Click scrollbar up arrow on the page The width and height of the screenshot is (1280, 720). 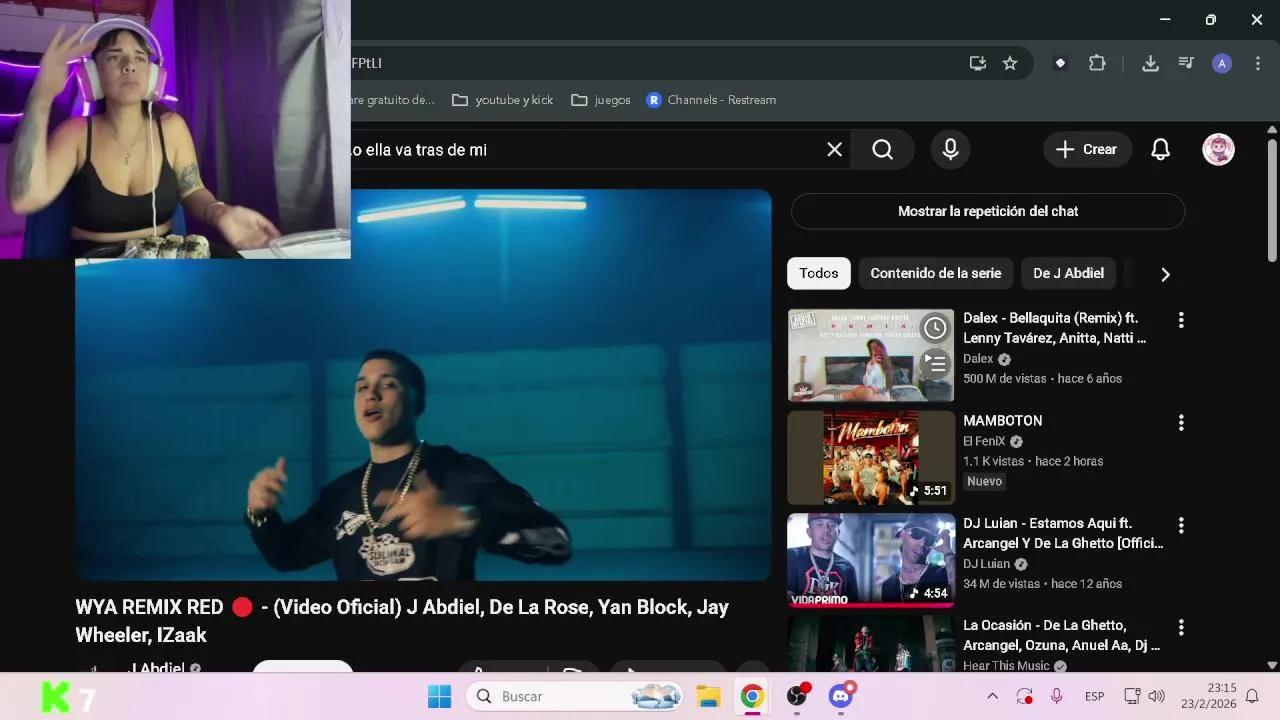[x=1272, y=129]
